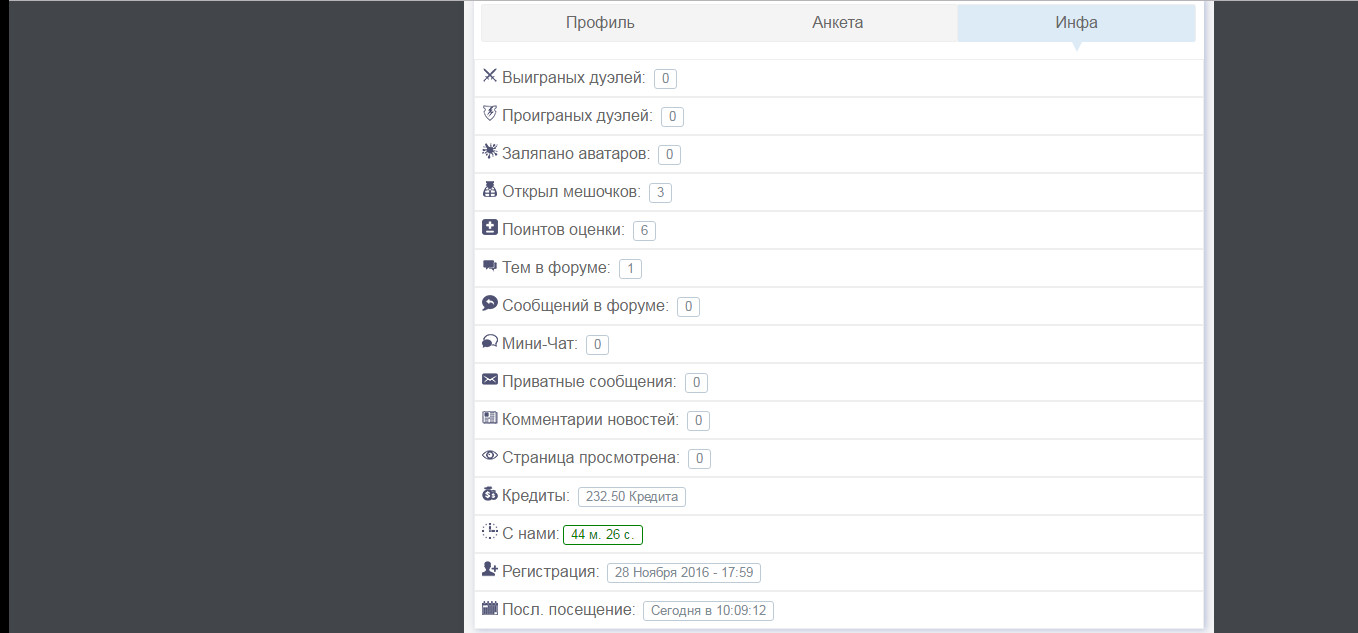Click the forum messages chat icon
This screenshot has height=633, width=1358.
click(489, 303)
